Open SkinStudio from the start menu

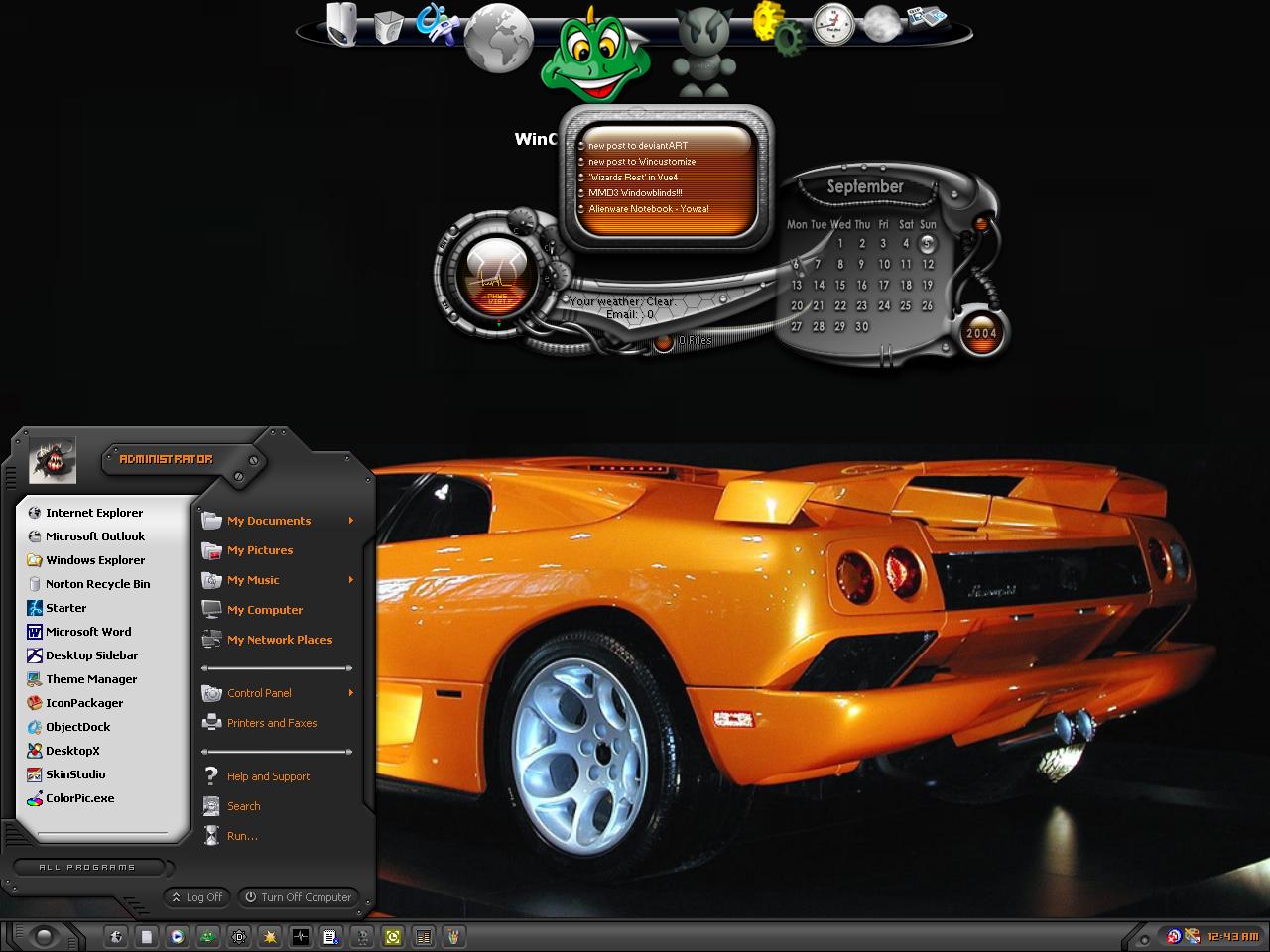[x=75, y=774]
